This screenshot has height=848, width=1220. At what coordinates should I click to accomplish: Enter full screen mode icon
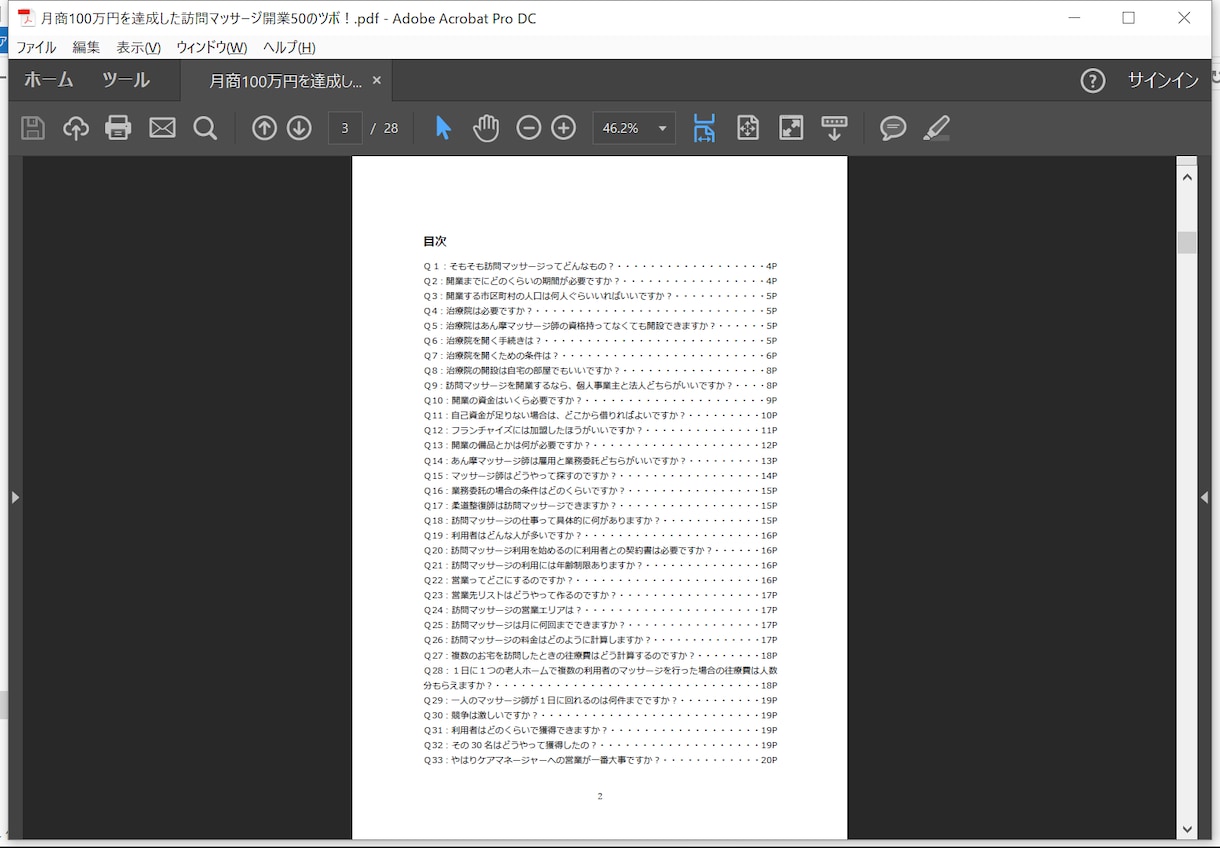791,128
